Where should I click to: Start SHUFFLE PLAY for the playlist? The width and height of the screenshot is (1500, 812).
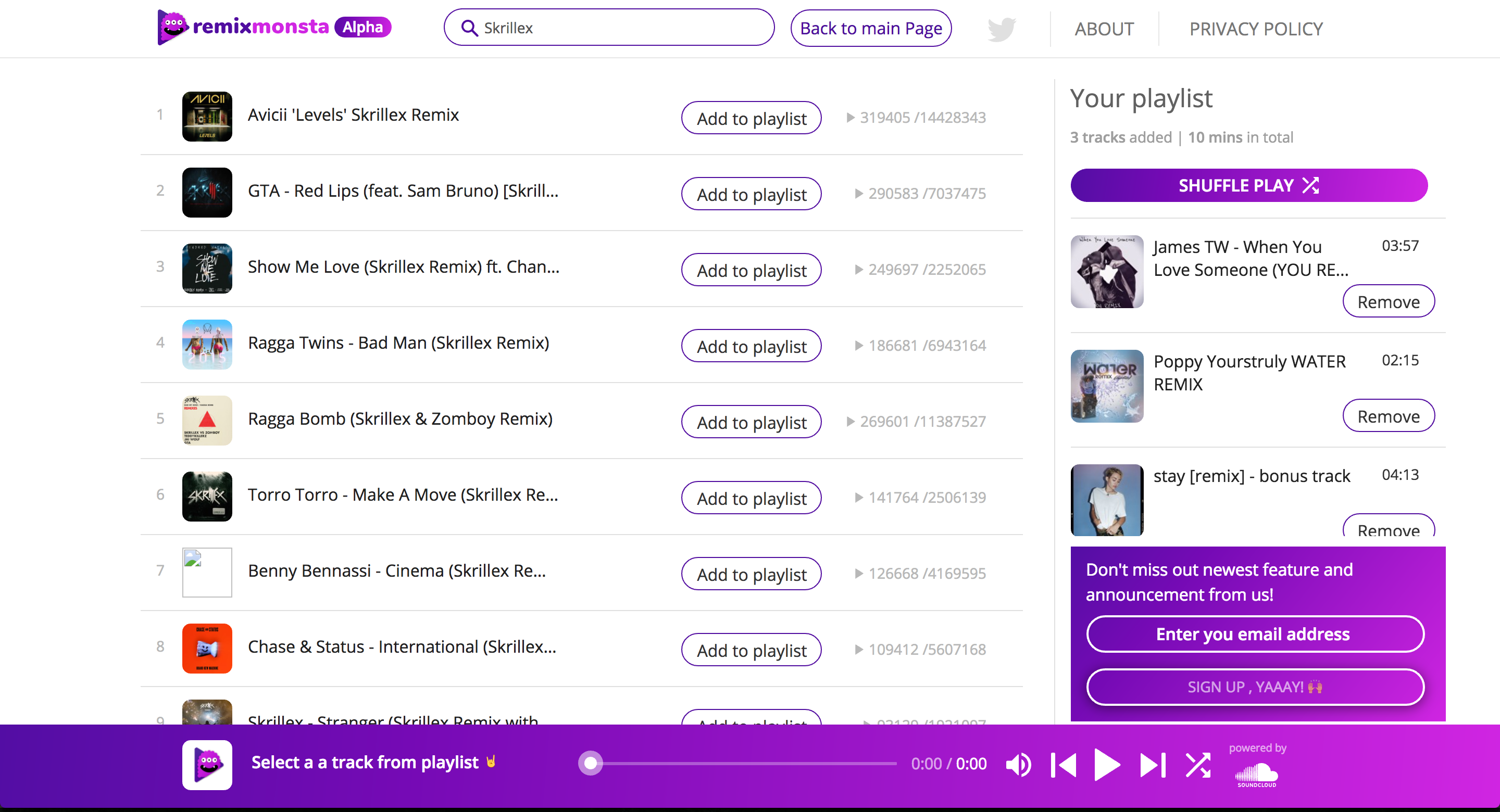click(1248, 186)
